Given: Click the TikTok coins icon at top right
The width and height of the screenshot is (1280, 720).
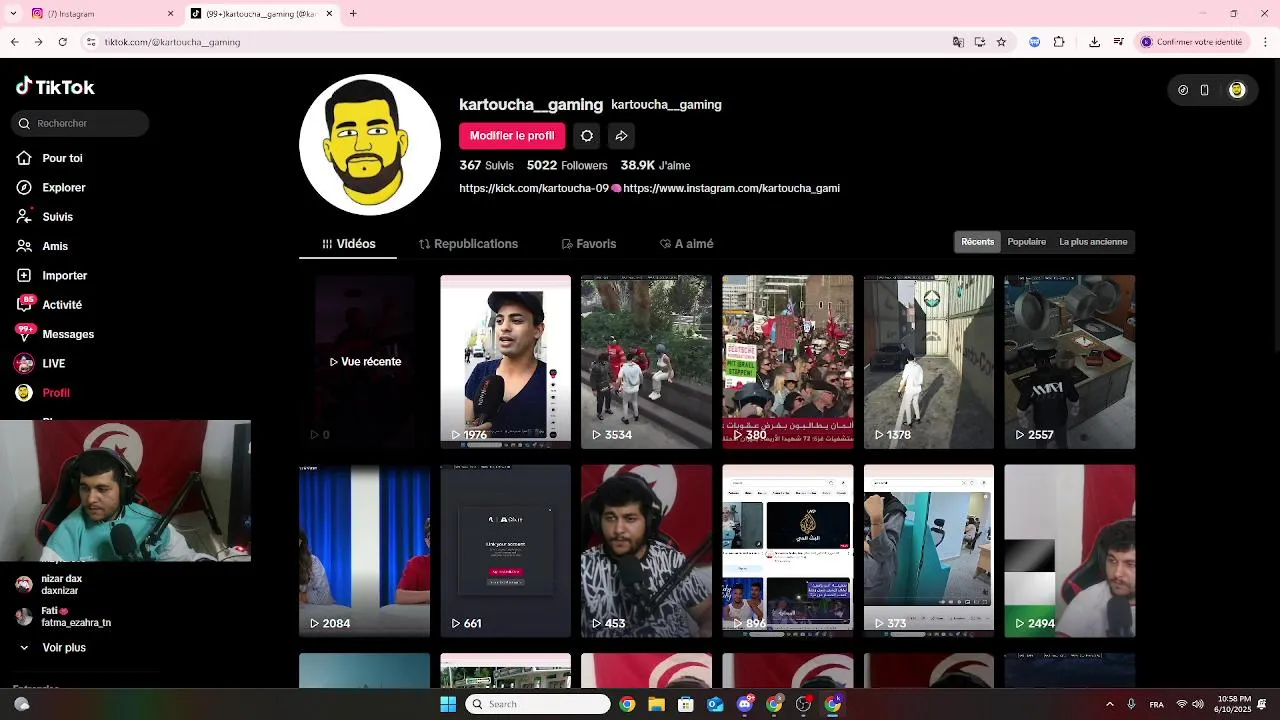Looking at the screenshot, I should click(x=1184, y=90).
